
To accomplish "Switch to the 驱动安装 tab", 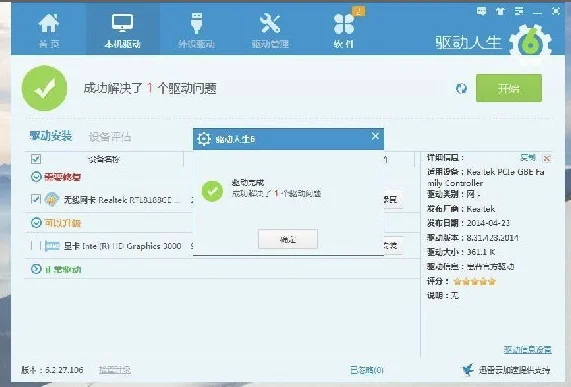I will 50,136.
